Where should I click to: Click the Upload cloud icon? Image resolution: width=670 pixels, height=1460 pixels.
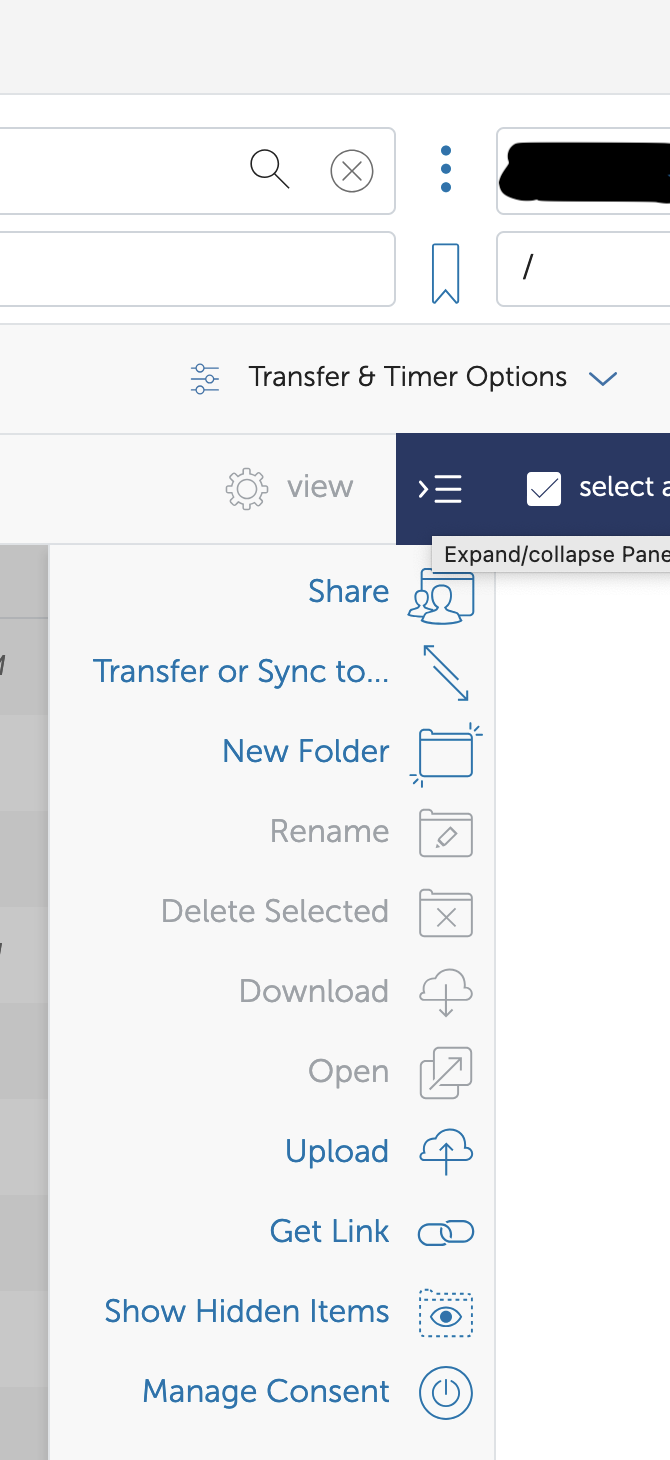(445, 1152)
